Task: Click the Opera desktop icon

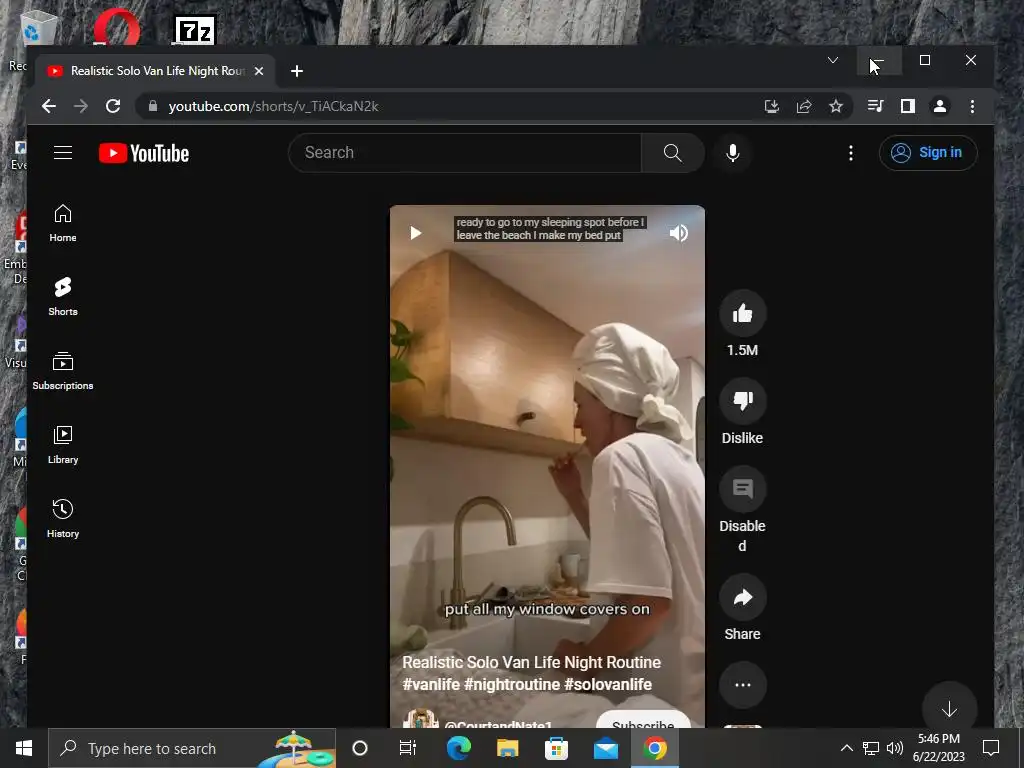Action: point(116,27)
